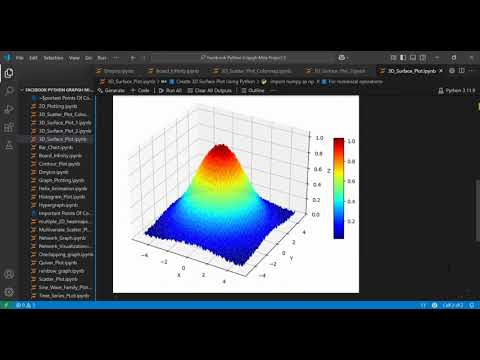Switch to the 3D_Surface_Plot_2.ipynb tab
Image resolution: width=480 pixels, height=360 pixels.
(336, 71)
